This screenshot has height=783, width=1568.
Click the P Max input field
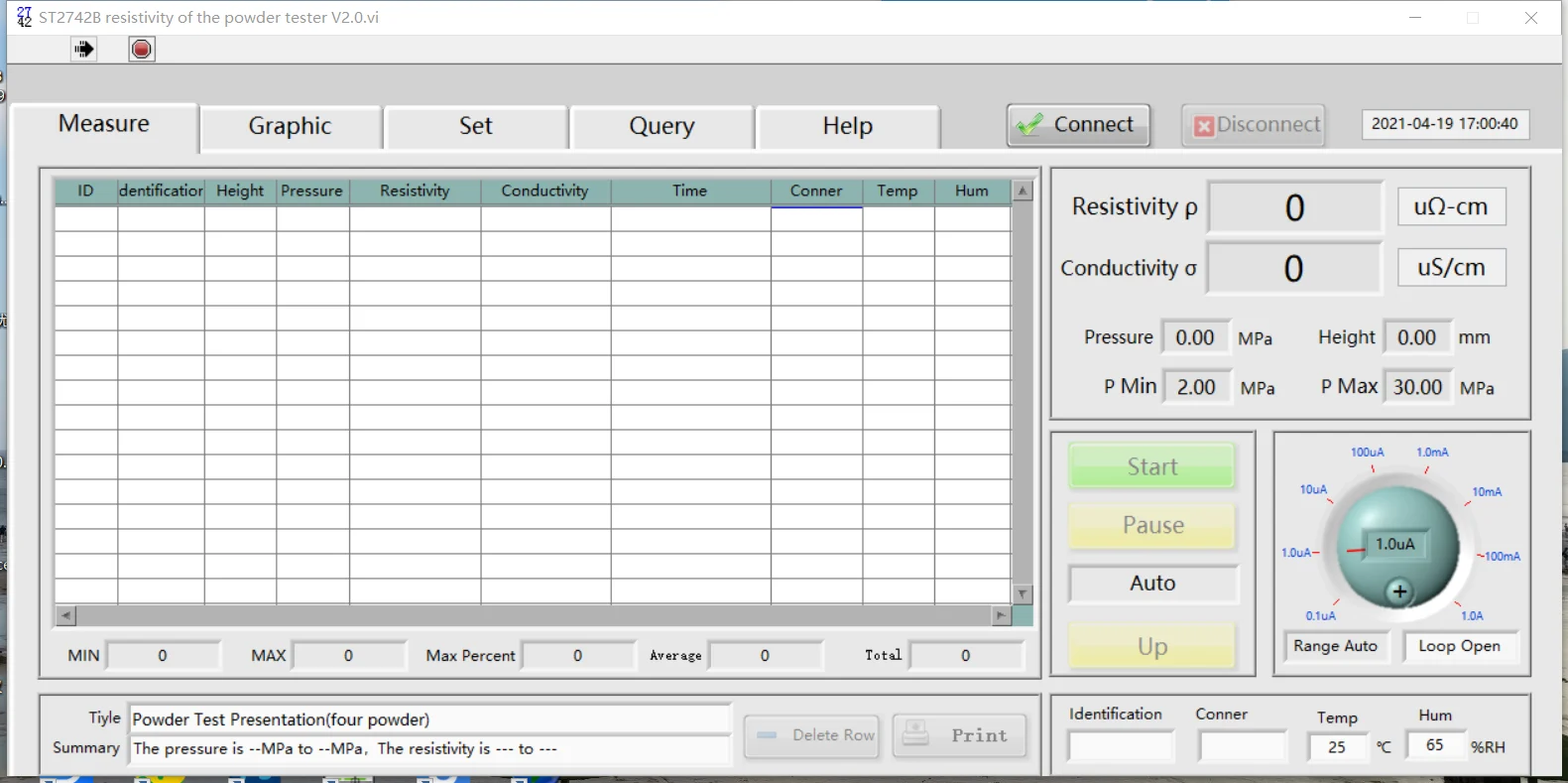pos(1418,387)
